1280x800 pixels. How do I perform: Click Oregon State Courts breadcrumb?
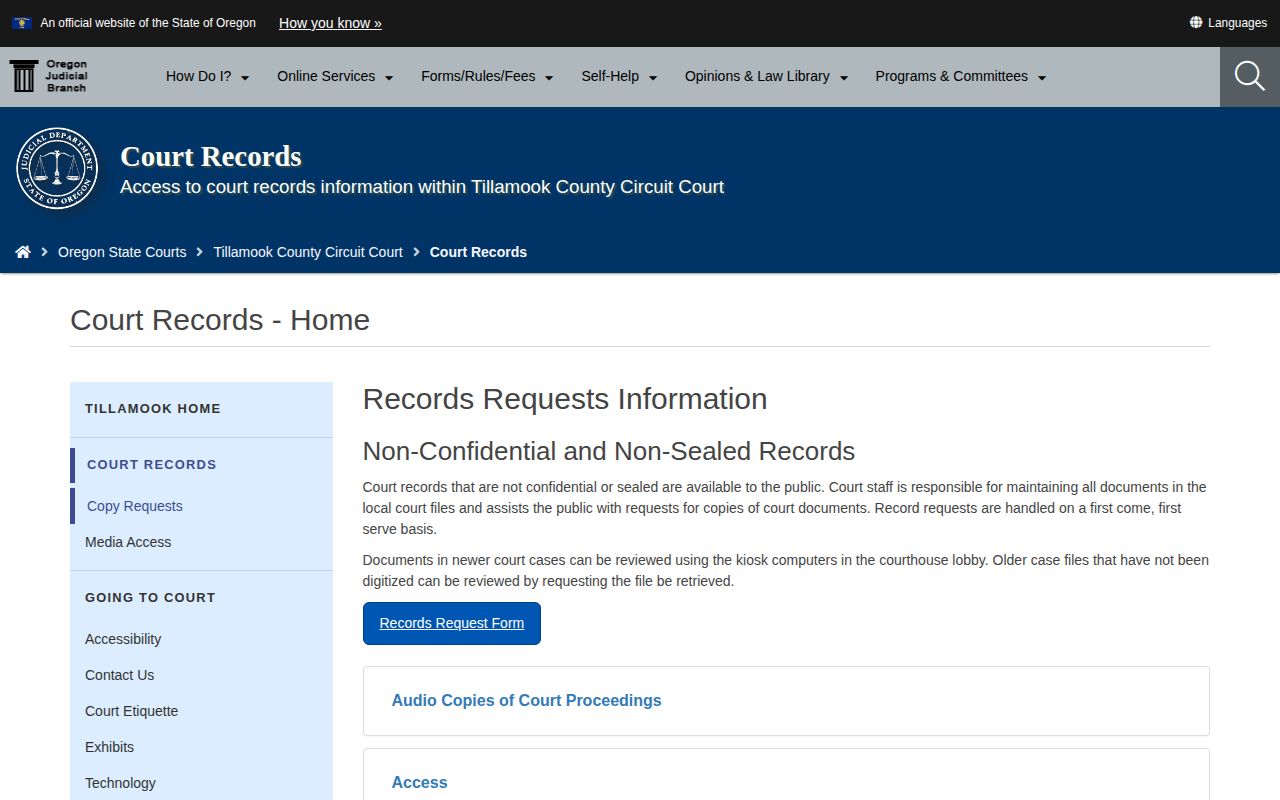pyautogui.click(x=122, y=252)
